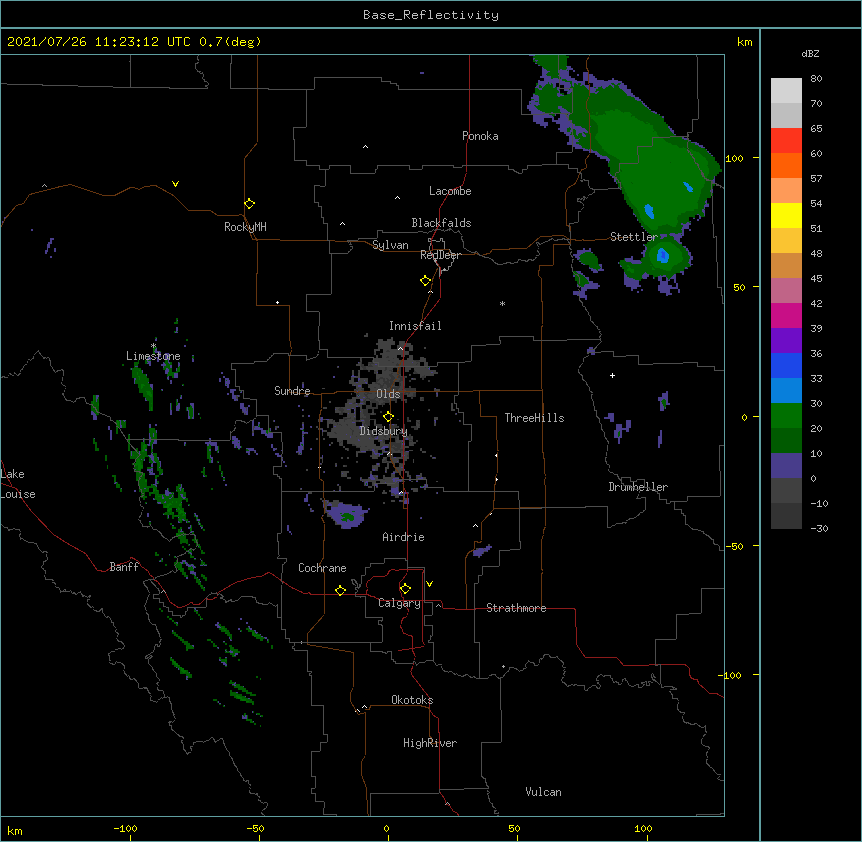
Task: Click the dBZ legend heading
Action: [x=810, y=53]
